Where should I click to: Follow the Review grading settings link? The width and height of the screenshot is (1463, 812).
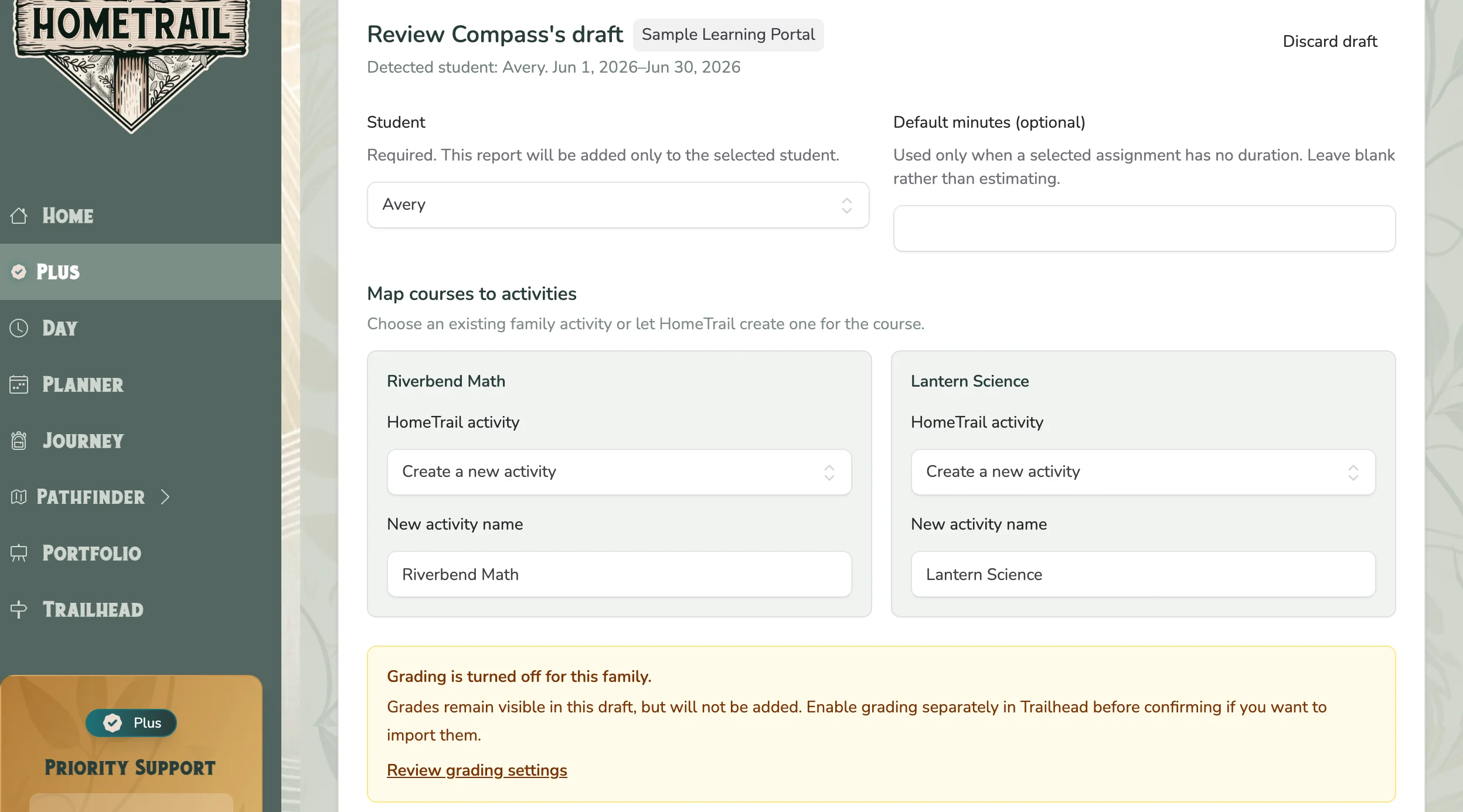(x=477, y=770)
